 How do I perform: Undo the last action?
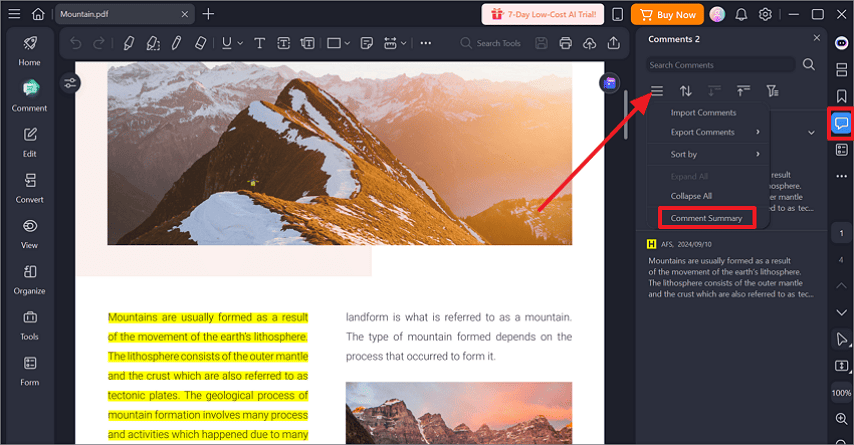(x=76, y=43)
